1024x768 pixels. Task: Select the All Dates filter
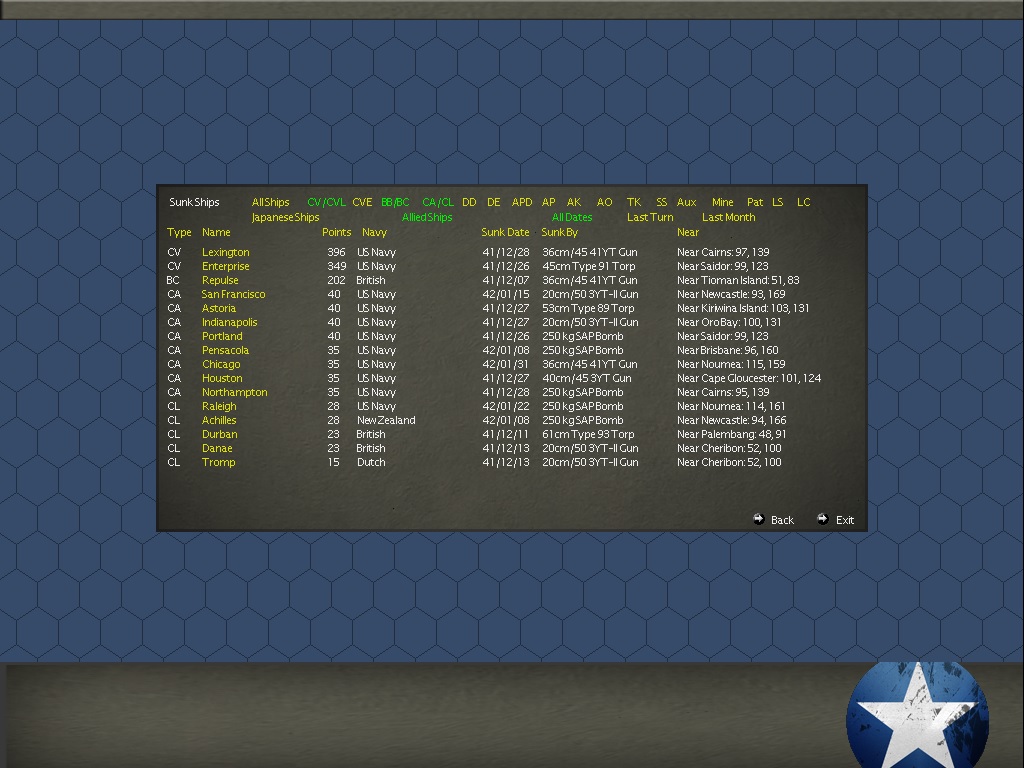[x=572, y=217]
